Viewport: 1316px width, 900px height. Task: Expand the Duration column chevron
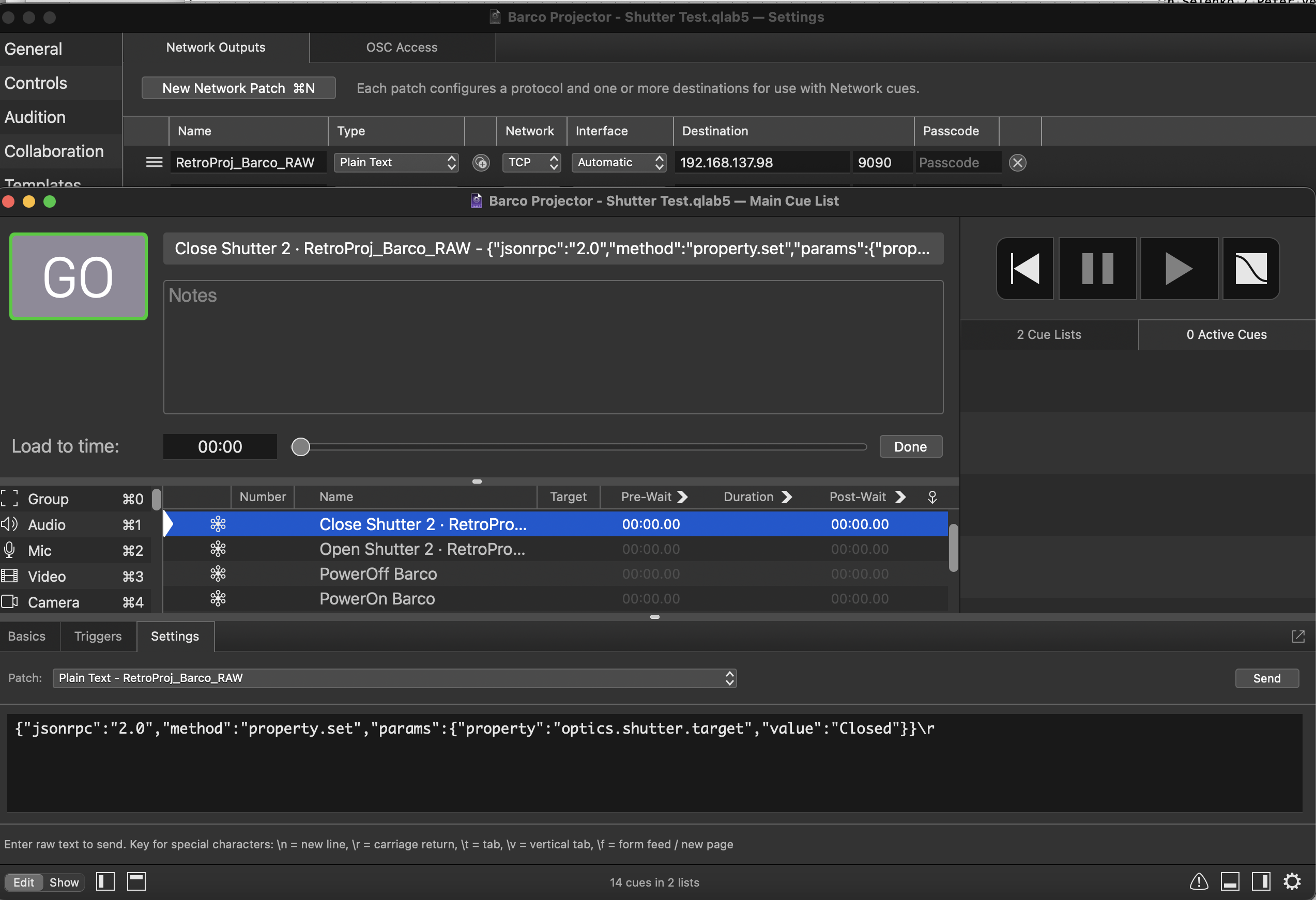coord(786,497)
